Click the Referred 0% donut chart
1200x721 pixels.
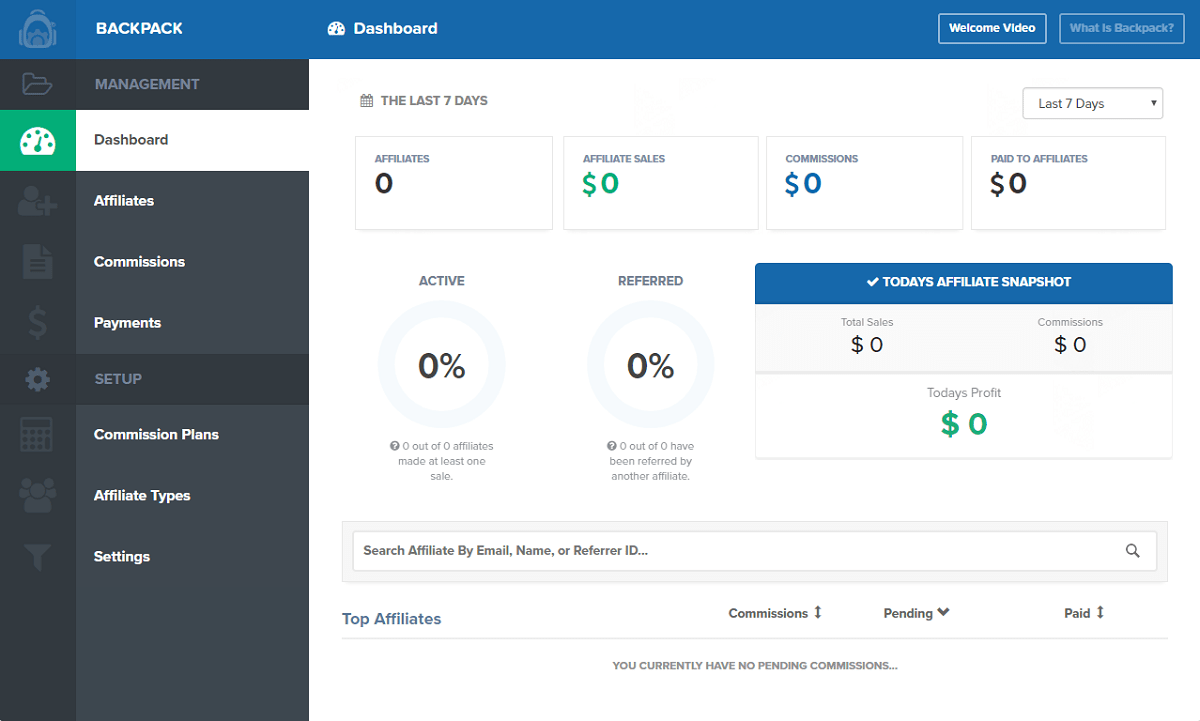coord(650,365)
